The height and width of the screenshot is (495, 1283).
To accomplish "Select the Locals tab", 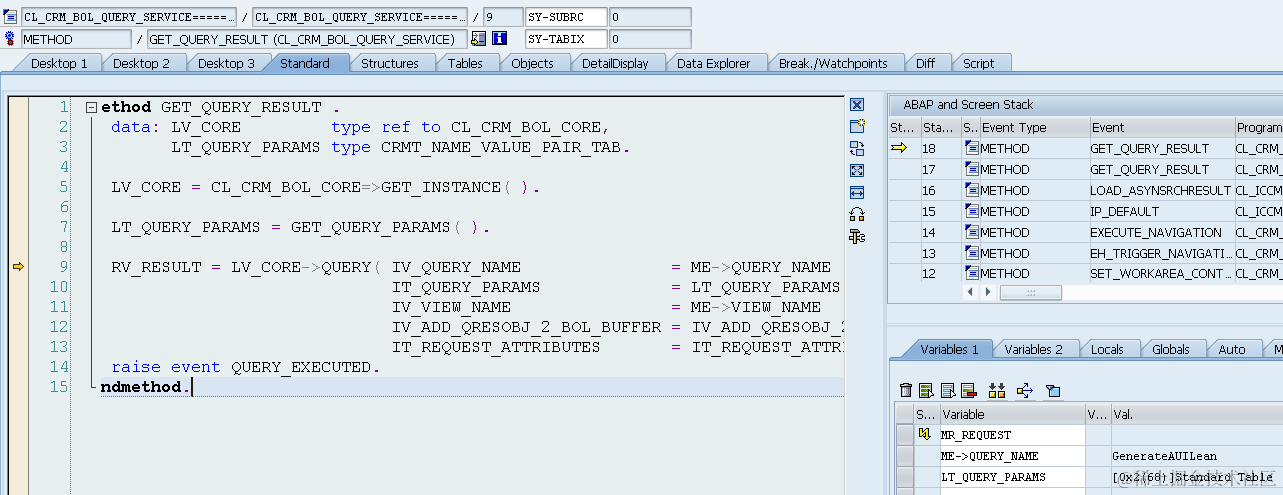I will [x=1107, y=349].
